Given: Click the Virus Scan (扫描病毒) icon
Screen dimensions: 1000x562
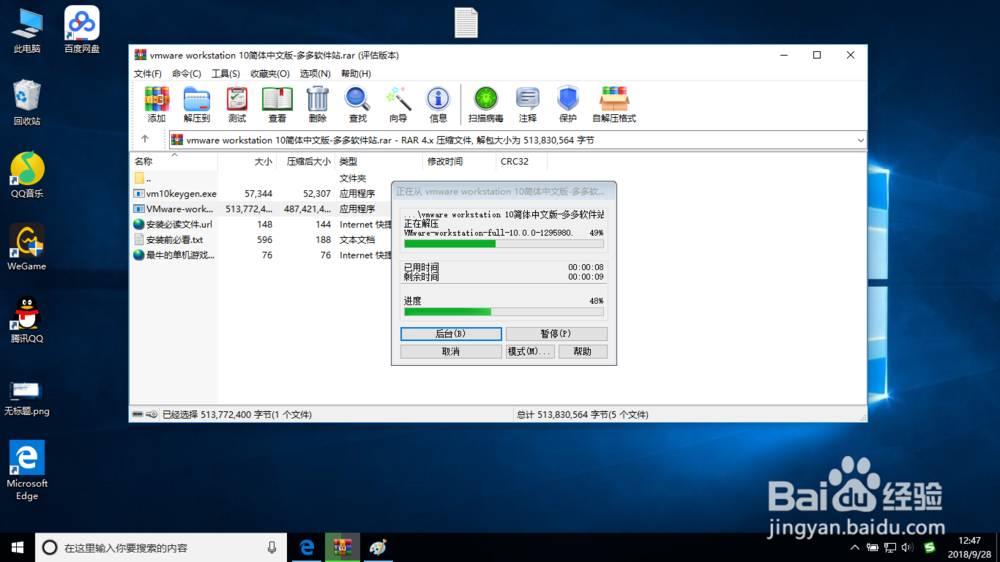Looking at the screenshot, I should tap(485, 105).
